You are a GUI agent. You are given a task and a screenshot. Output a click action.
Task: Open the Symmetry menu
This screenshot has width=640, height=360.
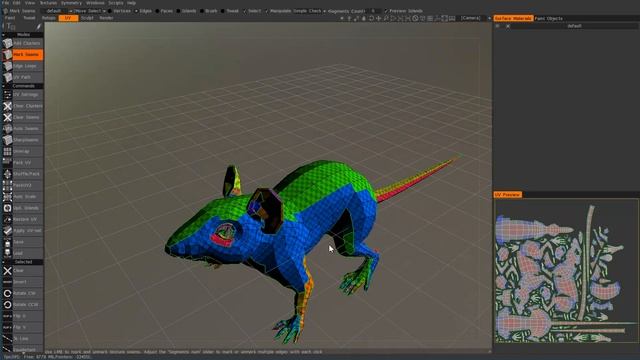point(71,3)
